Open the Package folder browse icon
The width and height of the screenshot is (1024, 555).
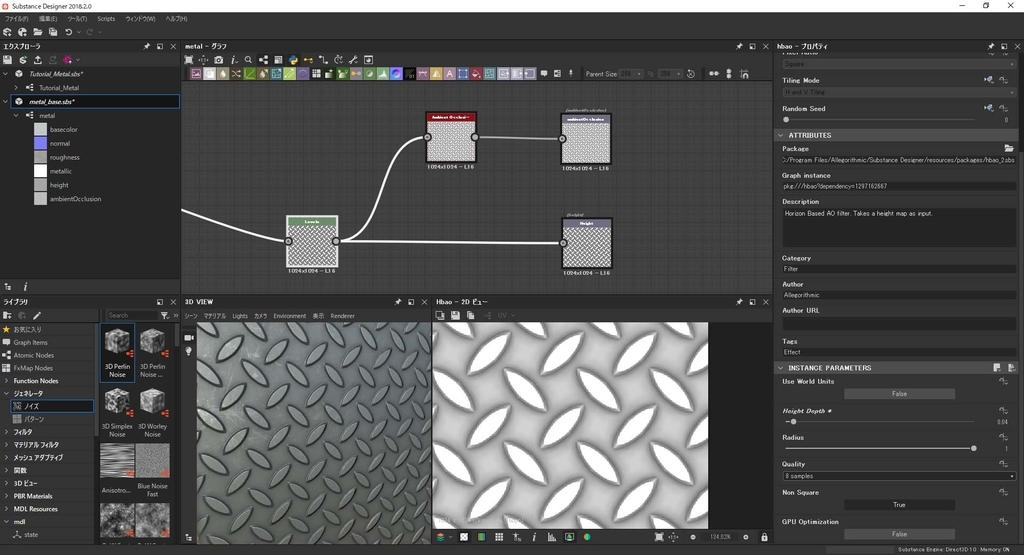pos(1009,149)
